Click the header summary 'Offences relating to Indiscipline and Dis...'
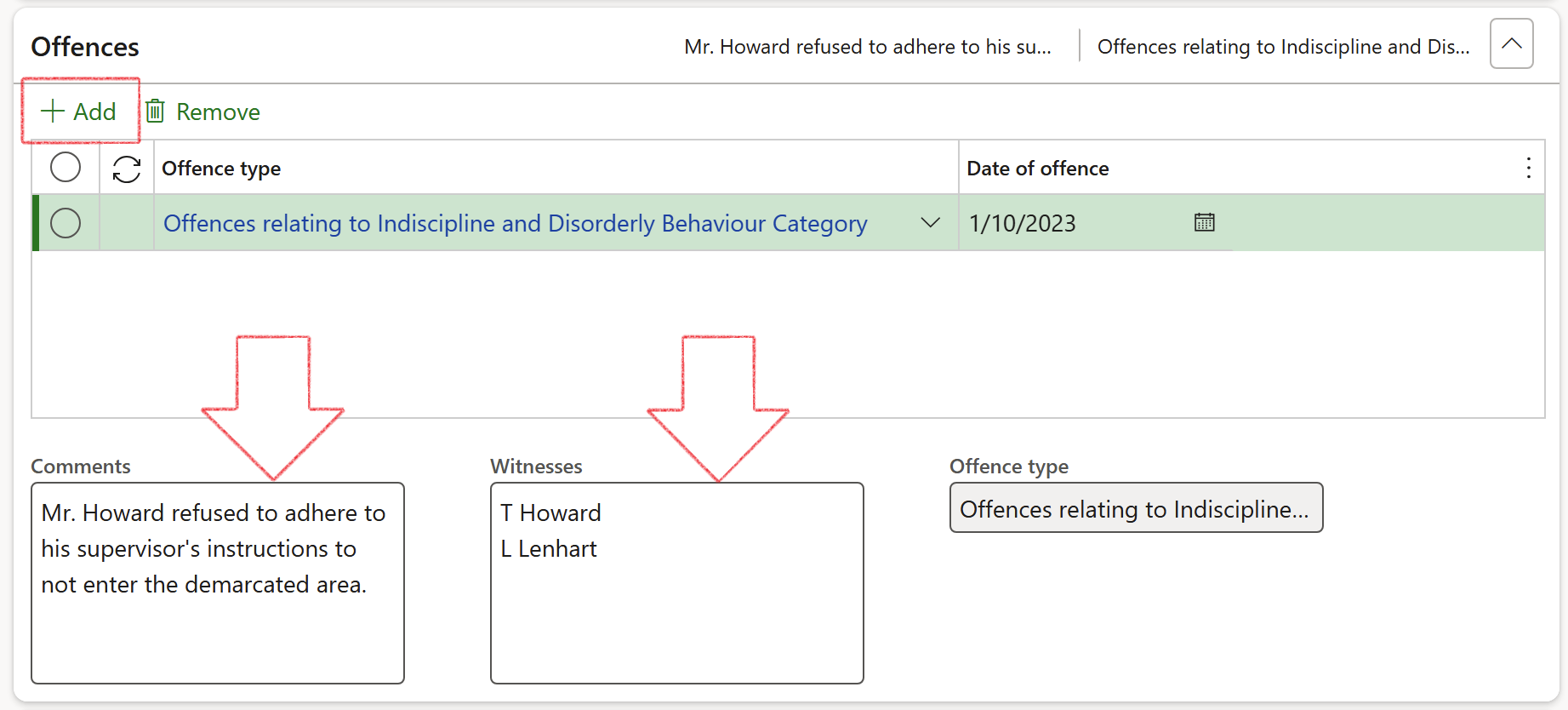 1283,47
